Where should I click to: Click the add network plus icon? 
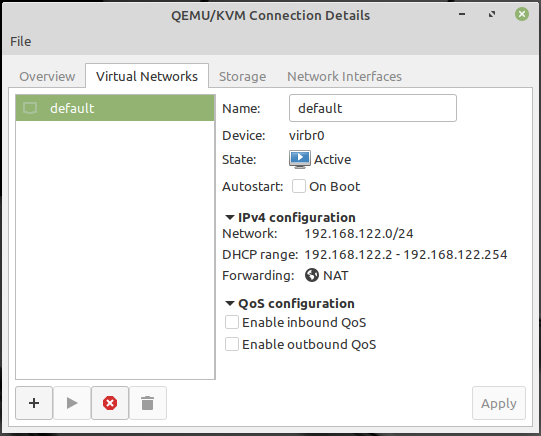34,403
